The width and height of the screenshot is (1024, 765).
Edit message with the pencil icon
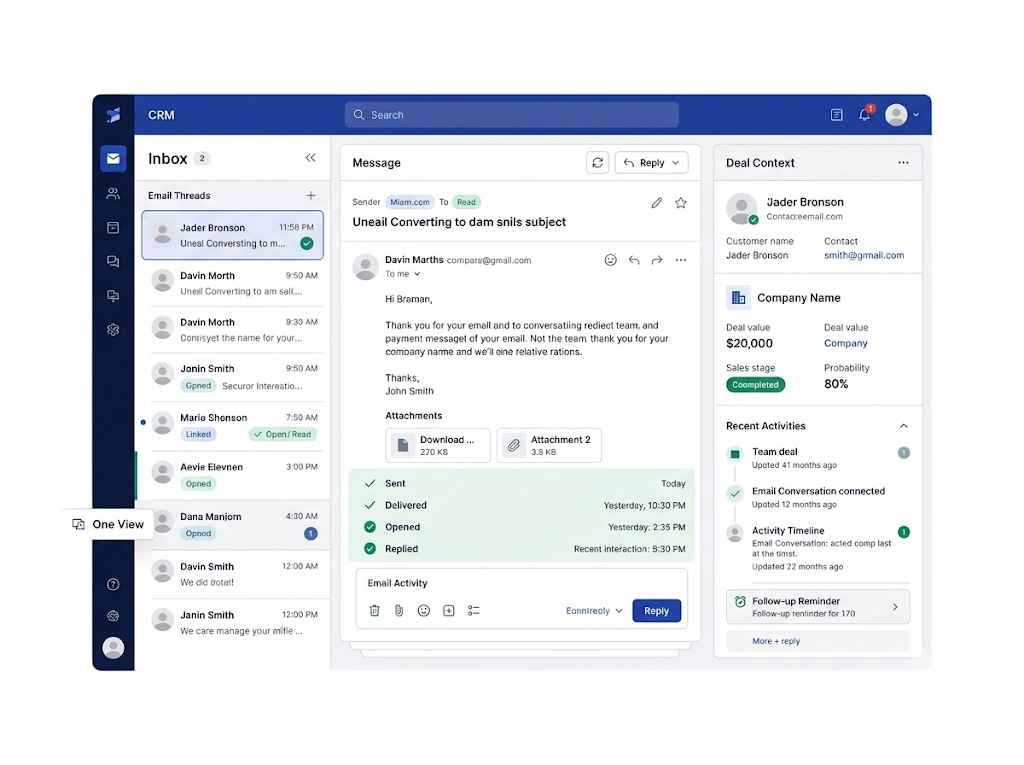pos(656,203)
